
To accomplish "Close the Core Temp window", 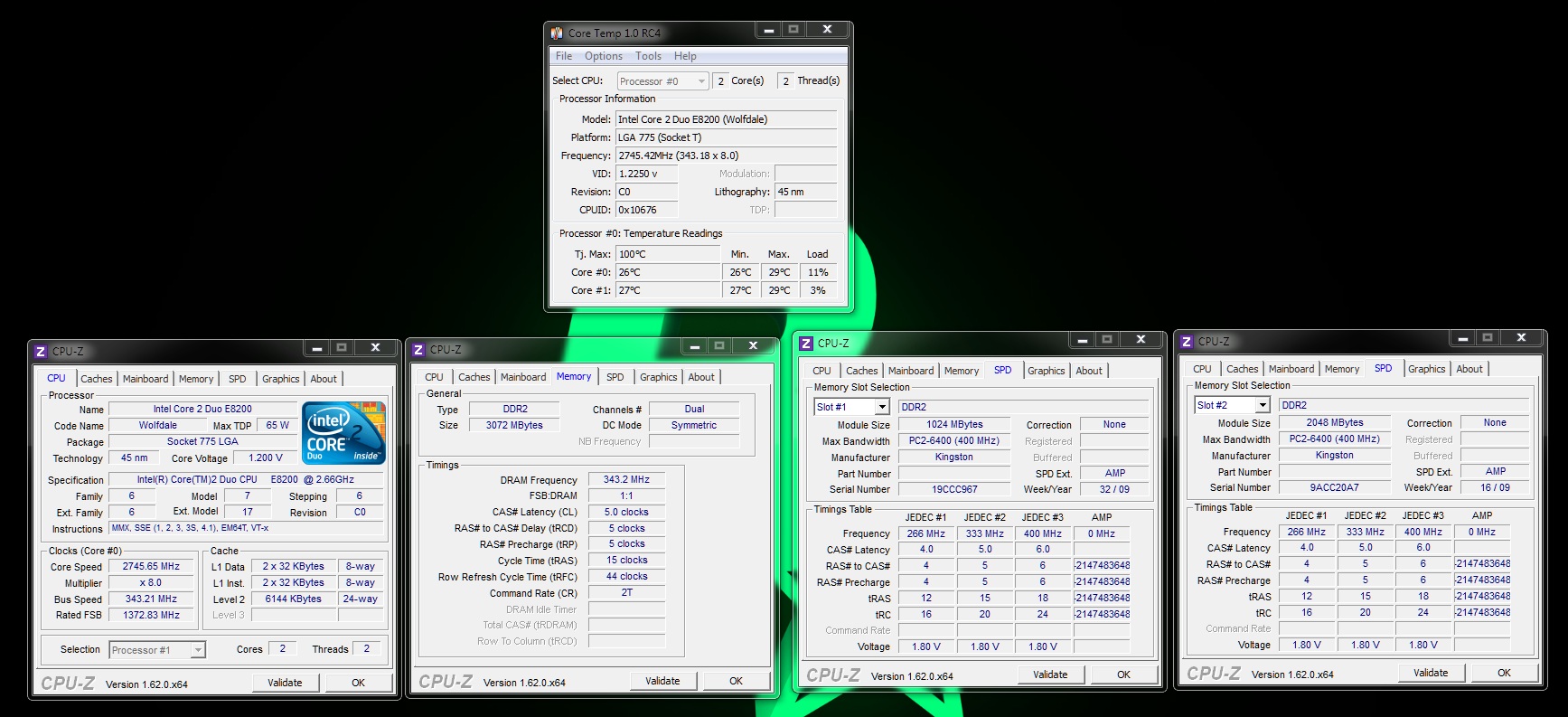I will [826, 31].
